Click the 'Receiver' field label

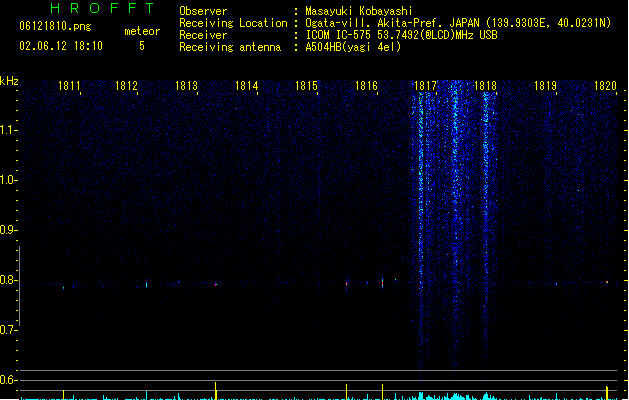203,35
